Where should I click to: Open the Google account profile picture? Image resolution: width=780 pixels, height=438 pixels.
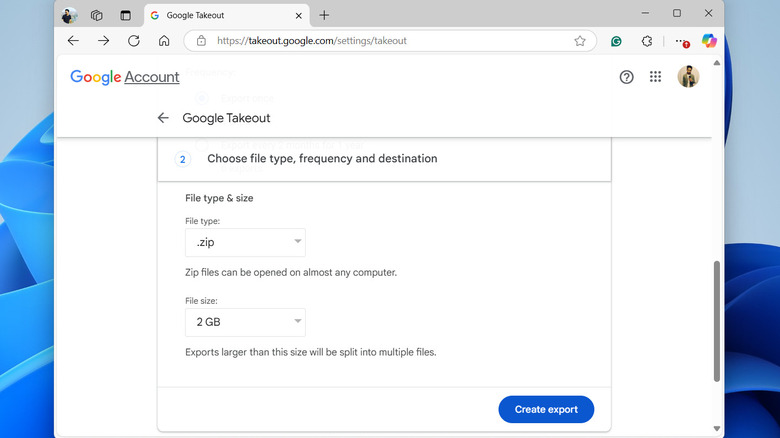[x=688, y=77]
